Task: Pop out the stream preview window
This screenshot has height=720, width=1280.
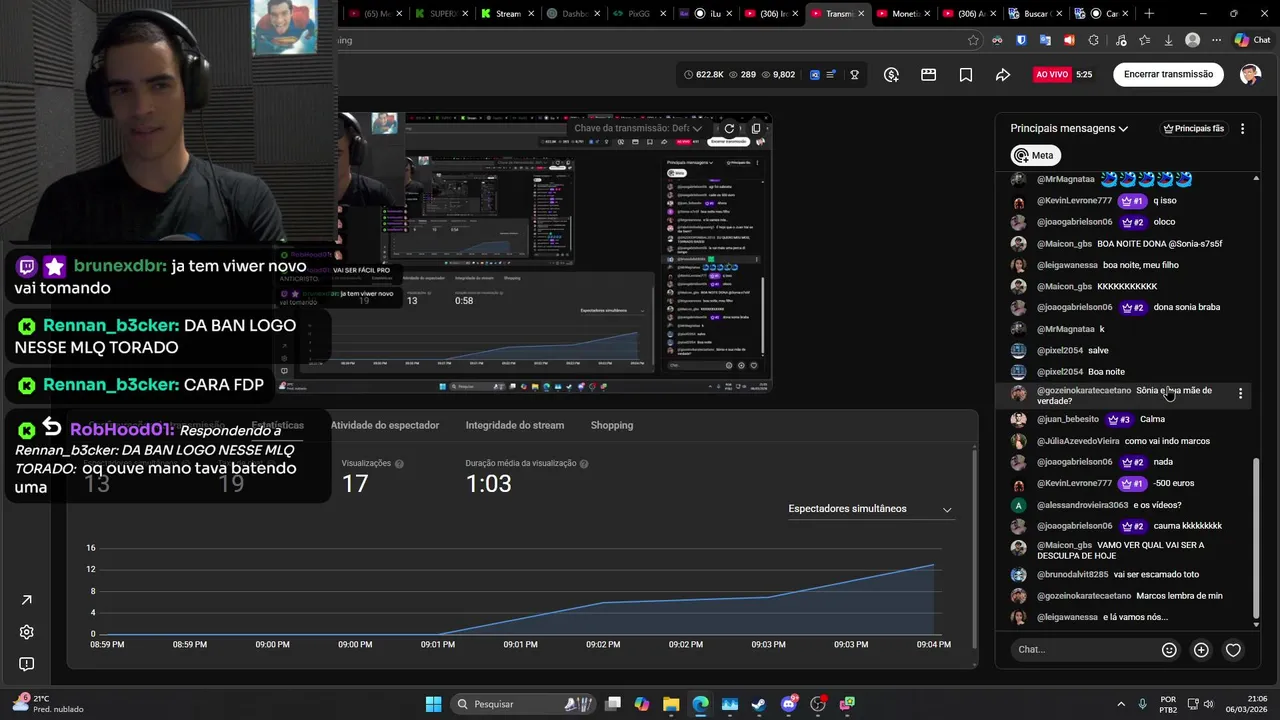Action: click(x=756, y=128)
